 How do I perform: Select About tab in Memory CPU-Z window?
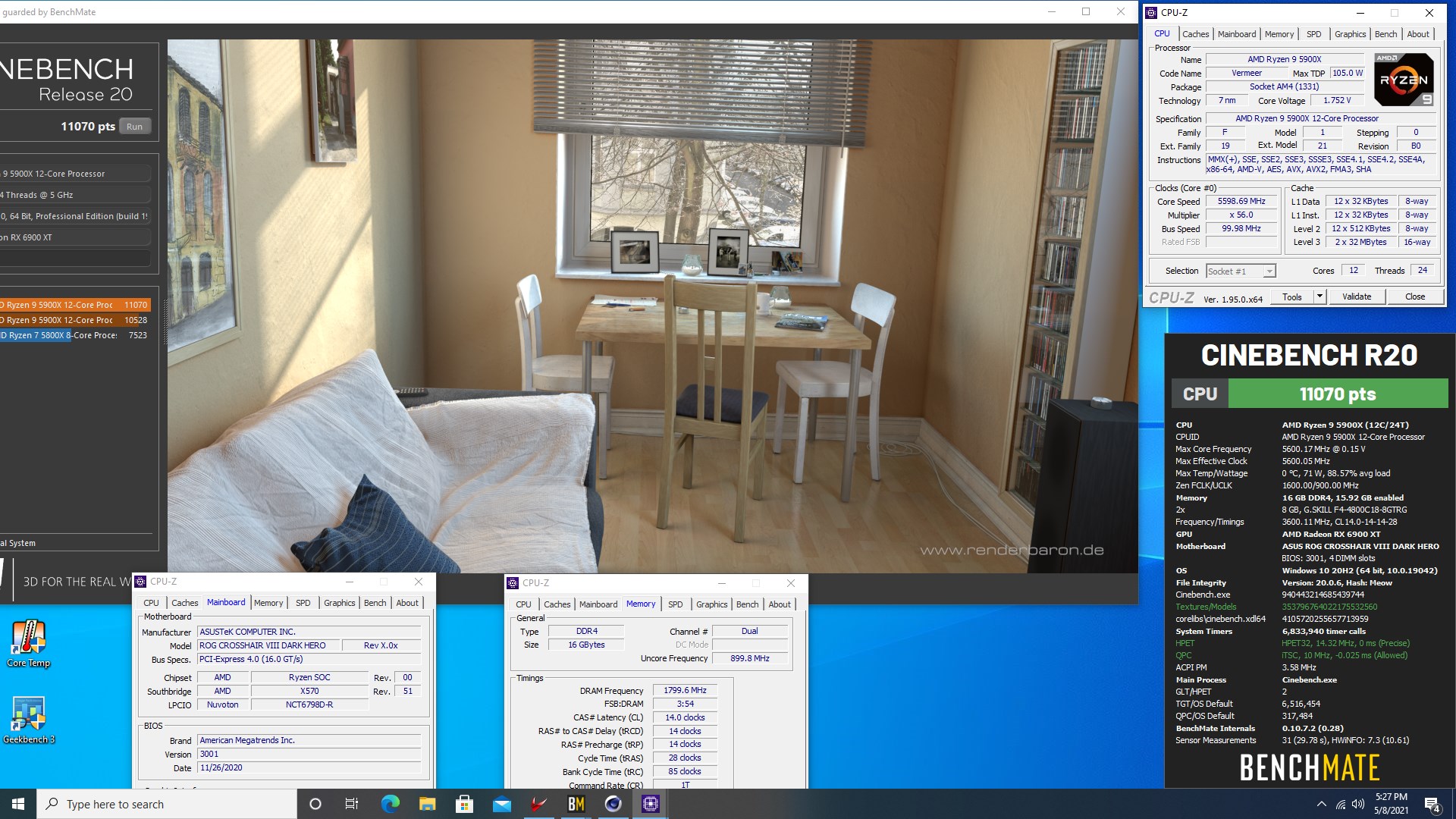[780, 604]
